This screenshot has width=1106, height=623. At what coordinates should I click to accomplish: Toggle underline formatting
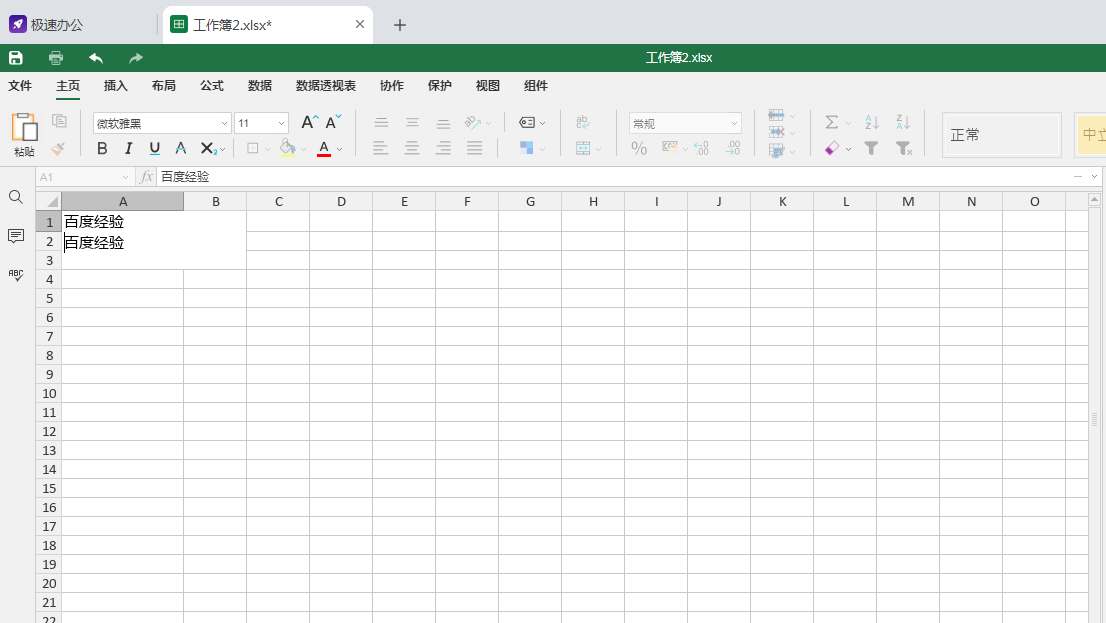pyautogui.click(x=154, y=148)
